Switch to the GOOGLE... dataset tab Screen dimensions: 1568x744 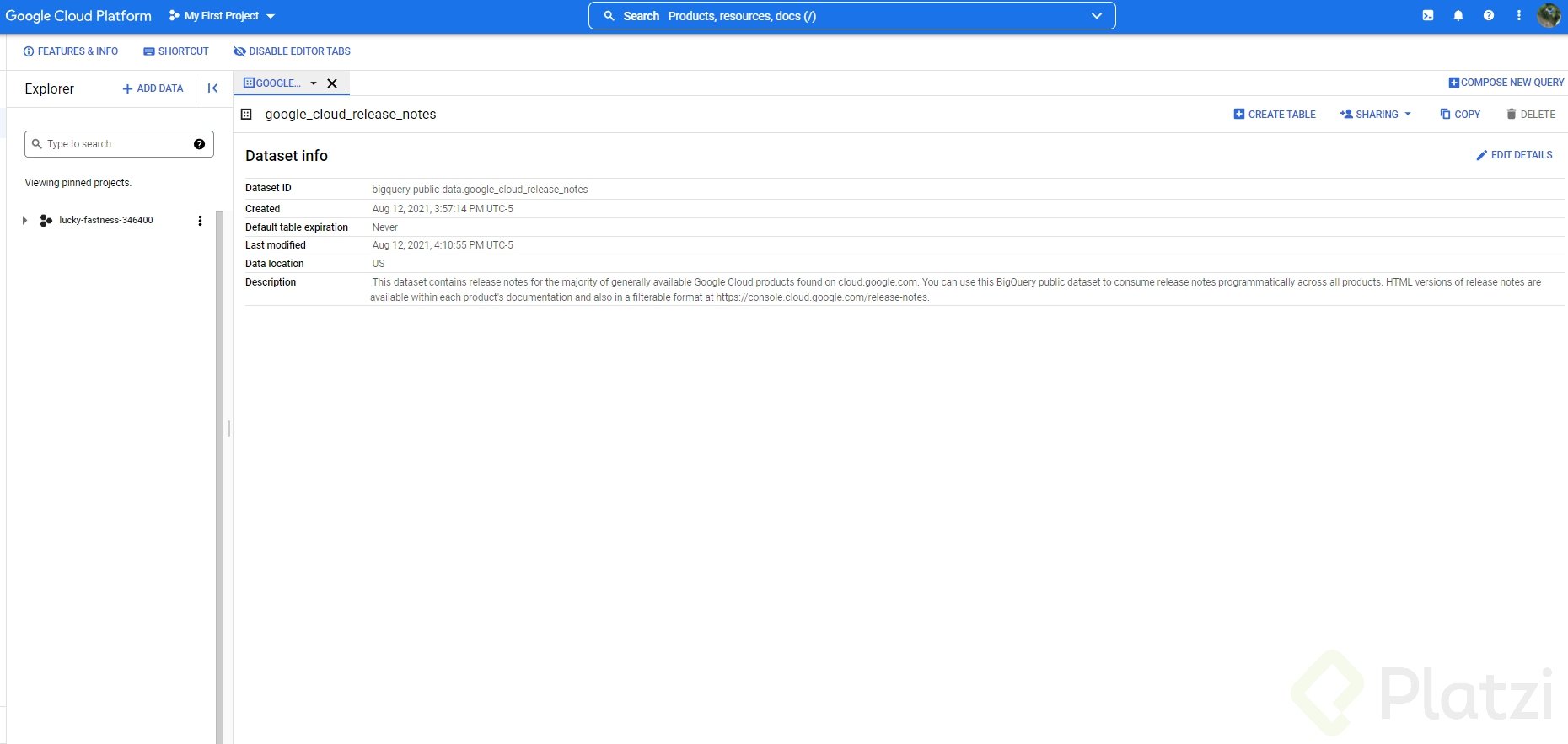point(272,83)
